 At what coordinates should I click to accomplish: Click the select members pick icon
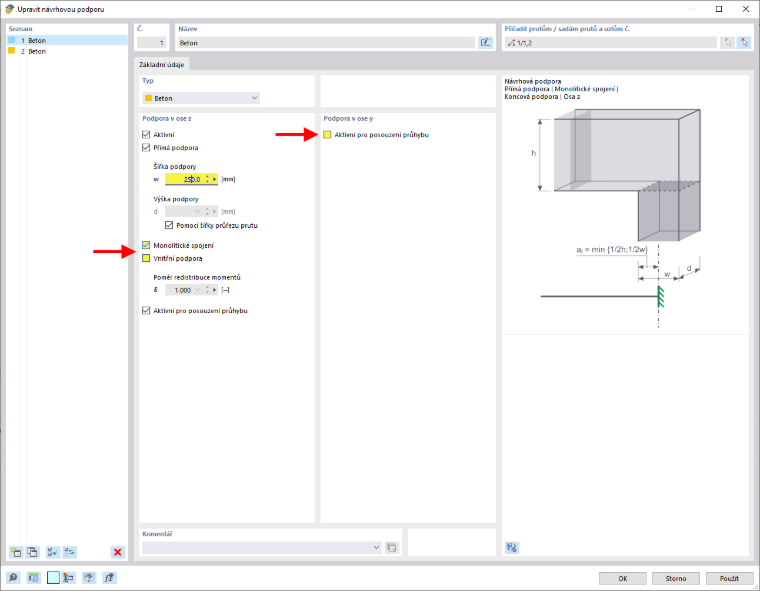(727, 43)
